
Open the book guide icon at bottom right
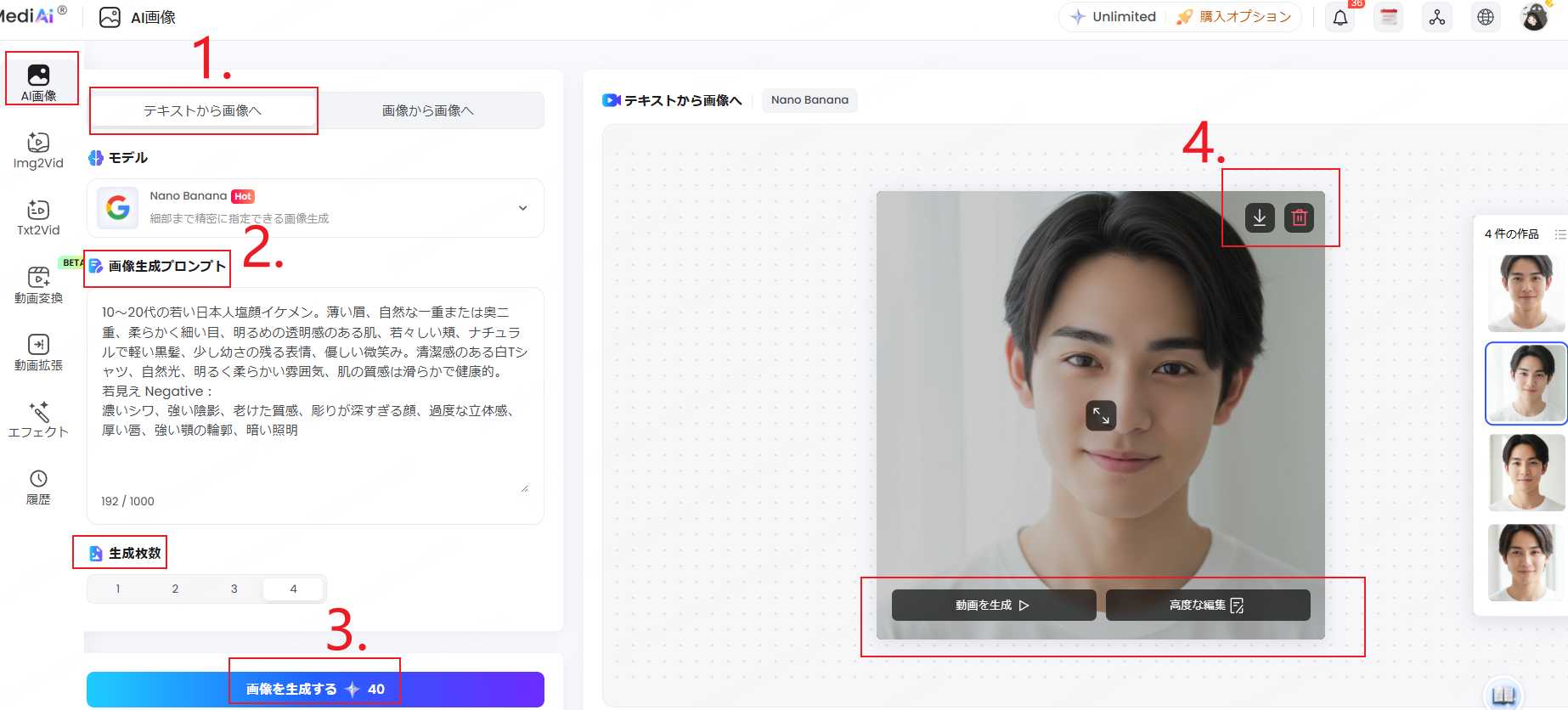point(1503,695)
